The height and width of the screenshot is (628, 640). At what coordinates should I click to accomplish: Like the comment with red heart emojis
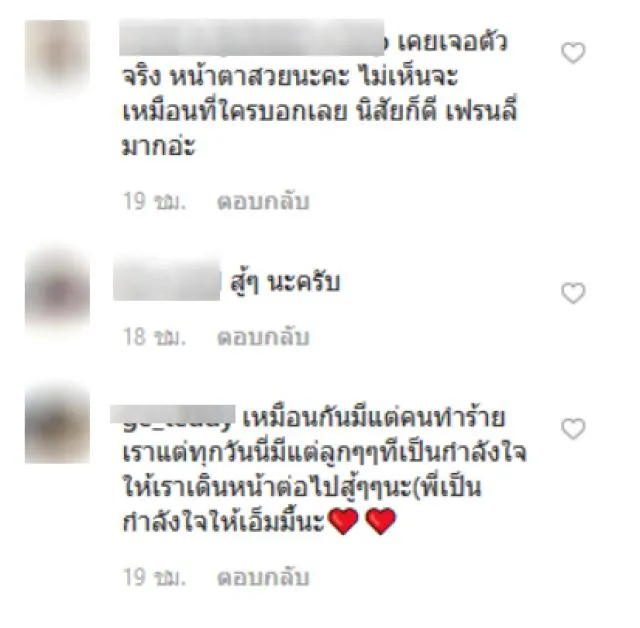click(x=573, y=429)
